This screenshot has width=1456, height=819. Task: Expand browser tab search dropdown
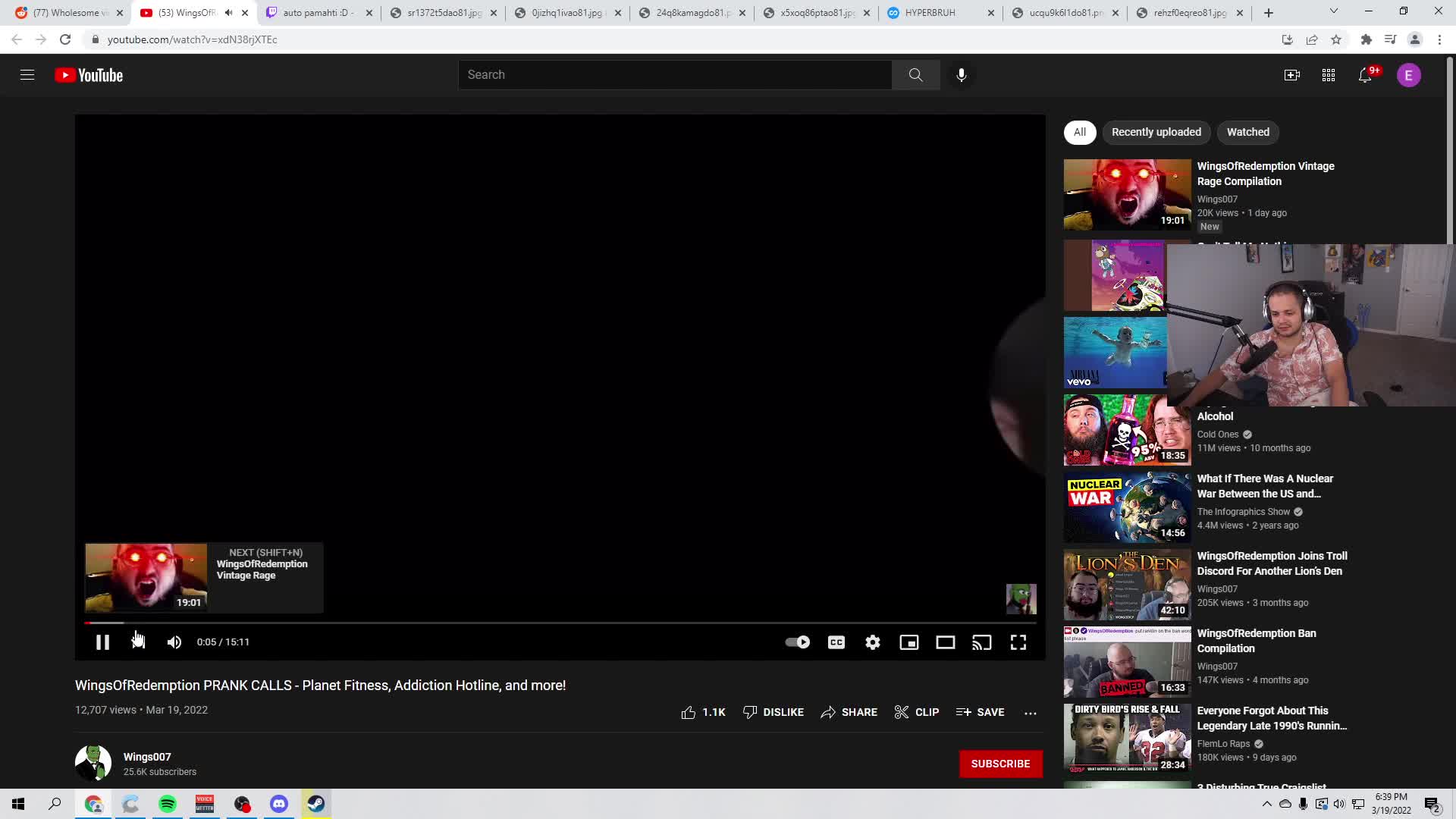click(1333, 12)
